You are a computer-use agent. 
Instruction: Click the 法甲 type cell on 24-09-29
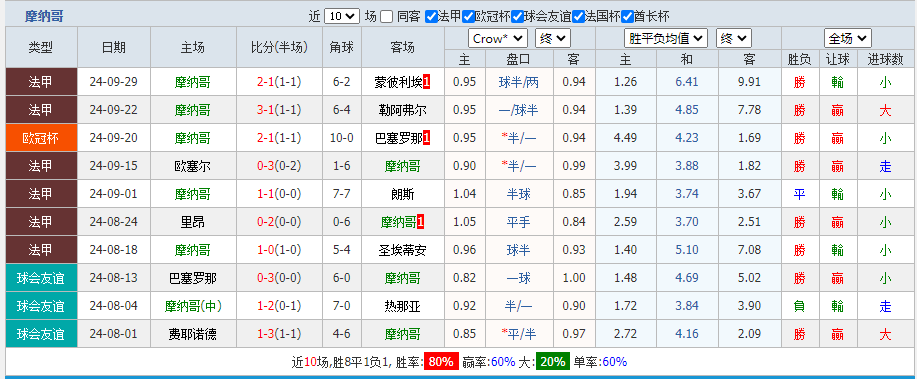point(41,82)
